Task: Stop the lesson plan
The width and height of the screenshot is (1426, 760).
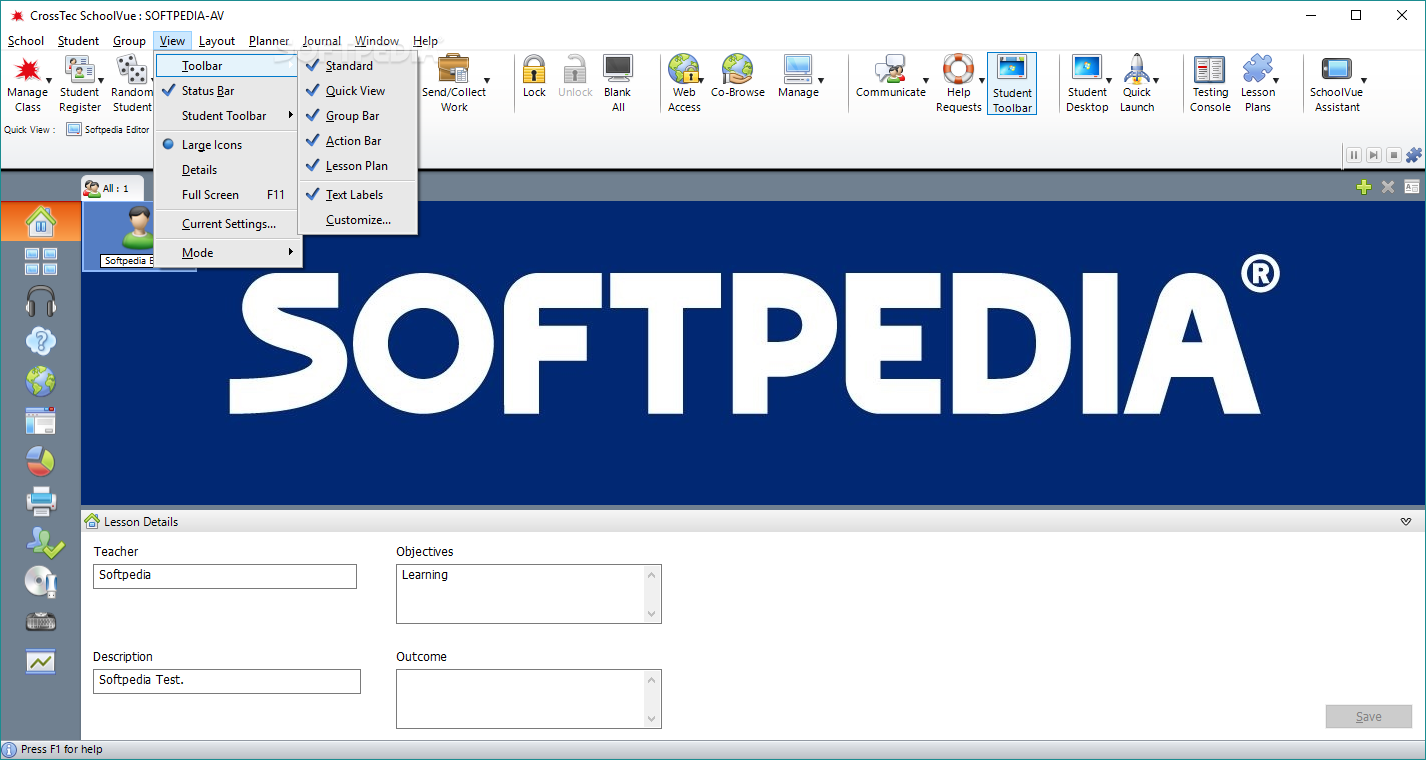Action: [1393, 155]
